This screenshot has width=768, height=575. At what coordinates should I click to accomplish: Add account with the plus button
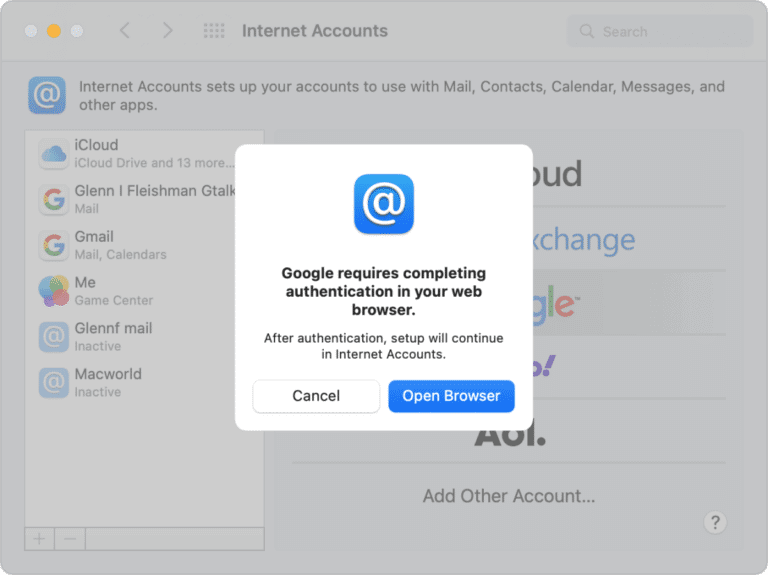coord(39,538)
